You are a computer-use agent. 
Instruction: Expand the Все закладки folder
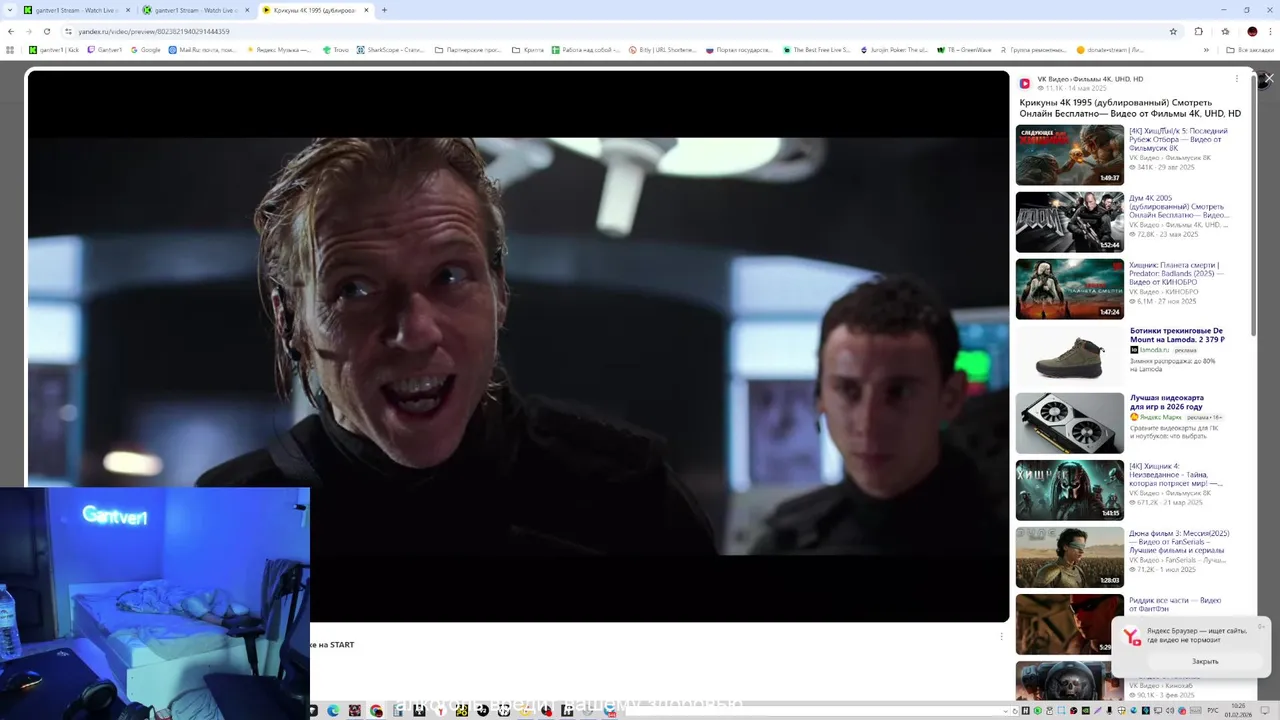point(1251,49)
